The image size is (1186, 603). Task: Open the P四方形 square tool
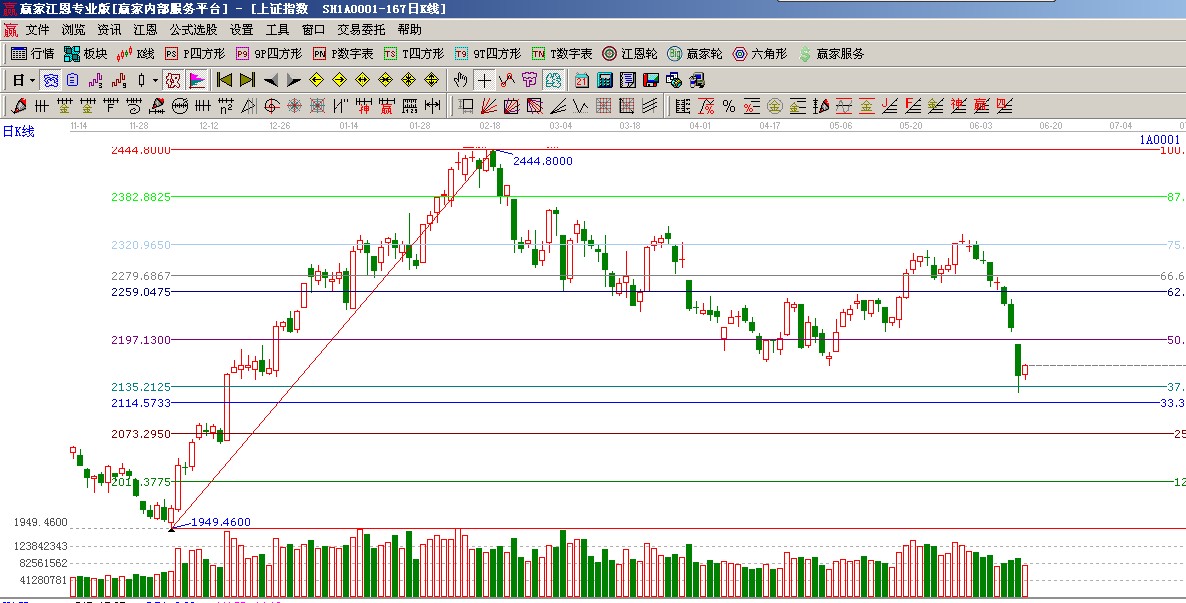point(195,54)
